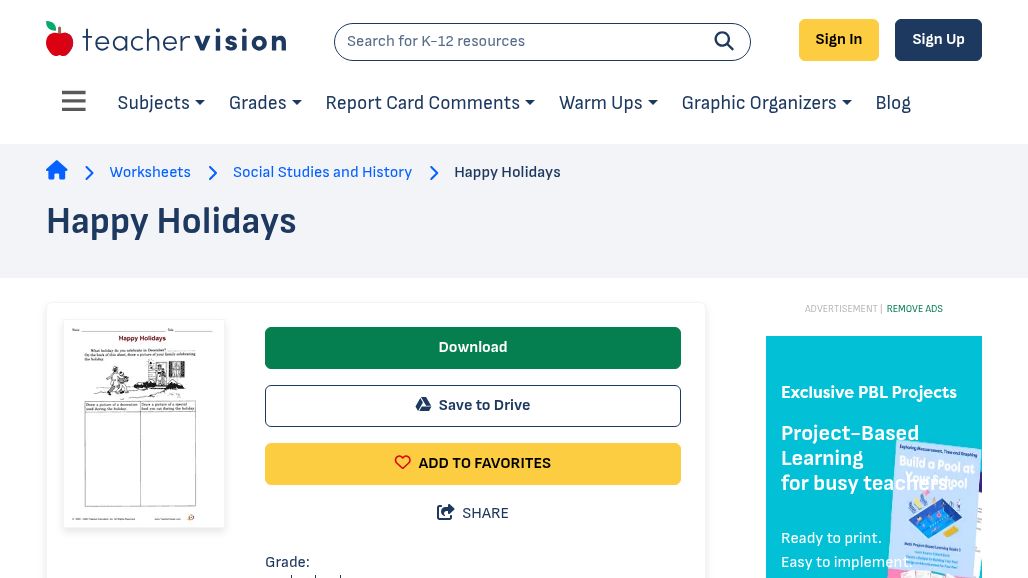Open the hamburger menu
The image size is (1028, 578).
coord(74,102)
